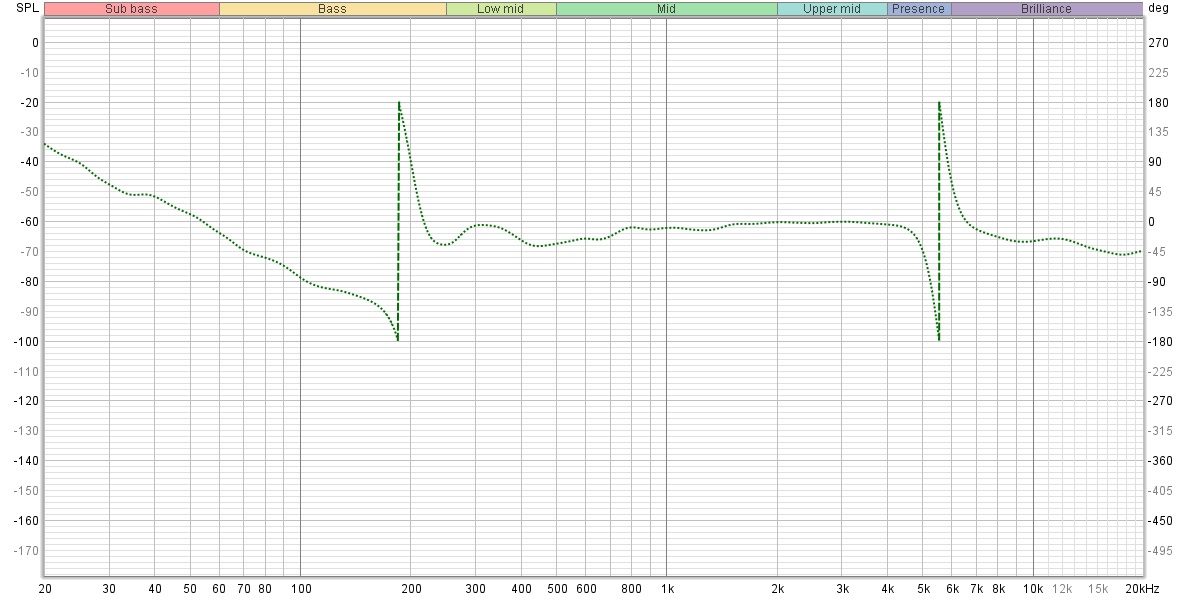The height and width of the screenshot is (600, 1200).
Task: Click the -405 tick on degrees axis
Action: click(1160, 491)
